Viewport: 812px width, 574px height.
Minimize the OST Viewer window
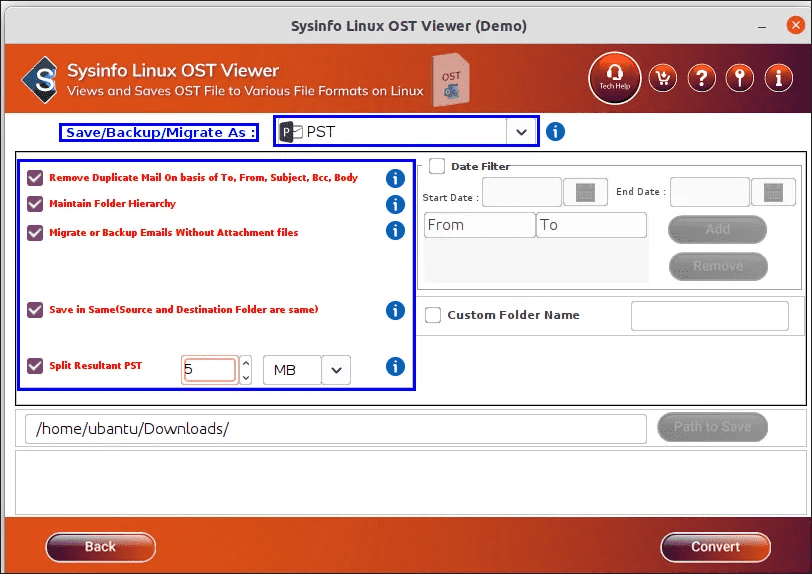(x=762, y=26)
